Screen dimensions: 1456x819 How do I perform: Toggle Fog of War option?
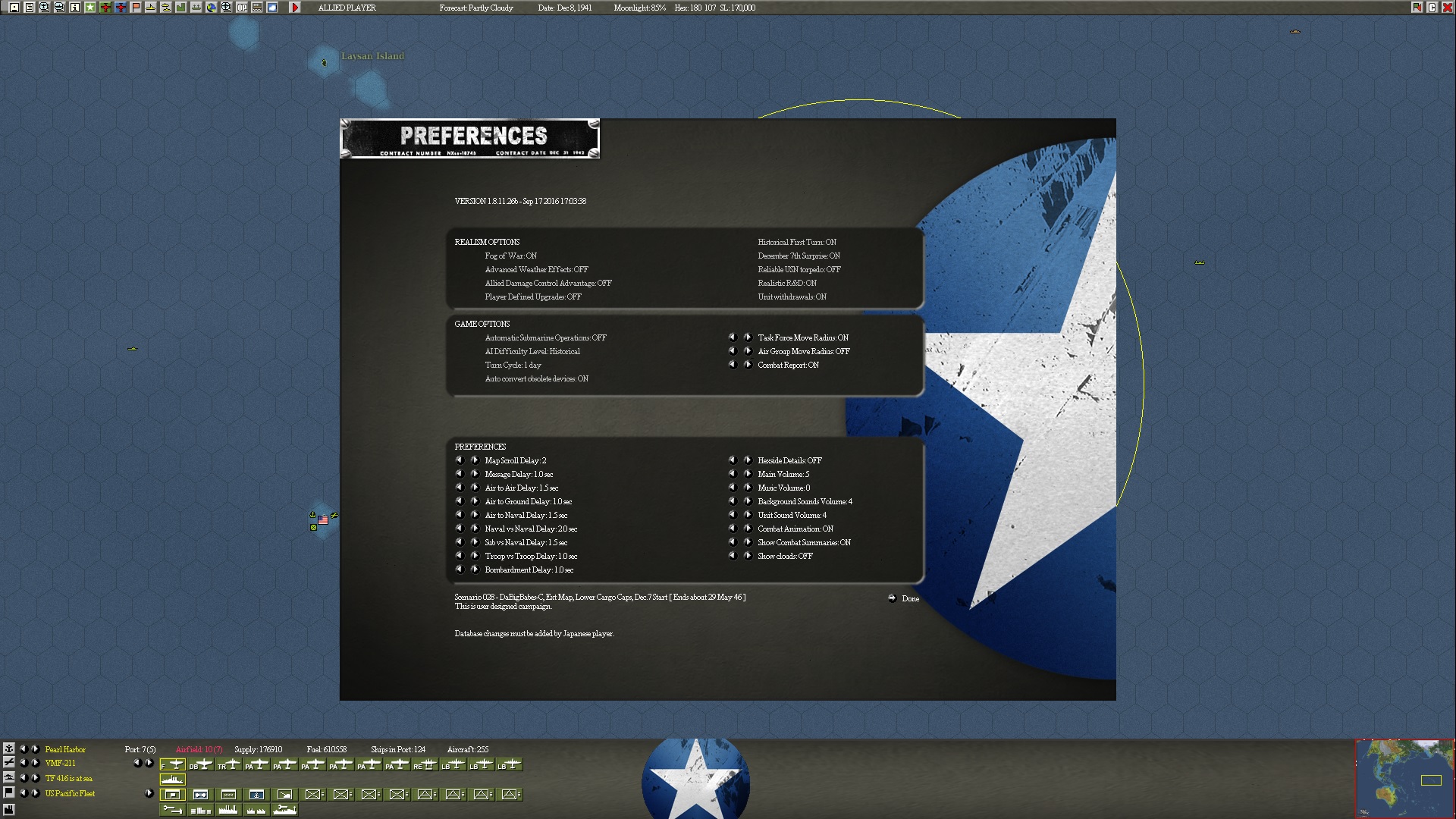click(x=510, y=256)
